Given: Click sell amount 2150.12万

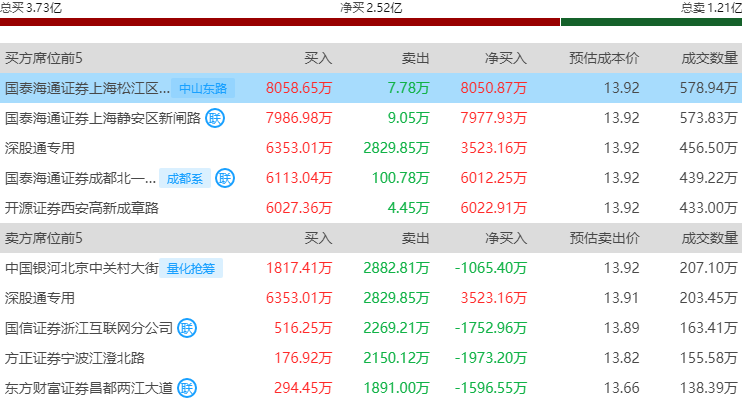Looking at the screenshot, I should (397, 358).
